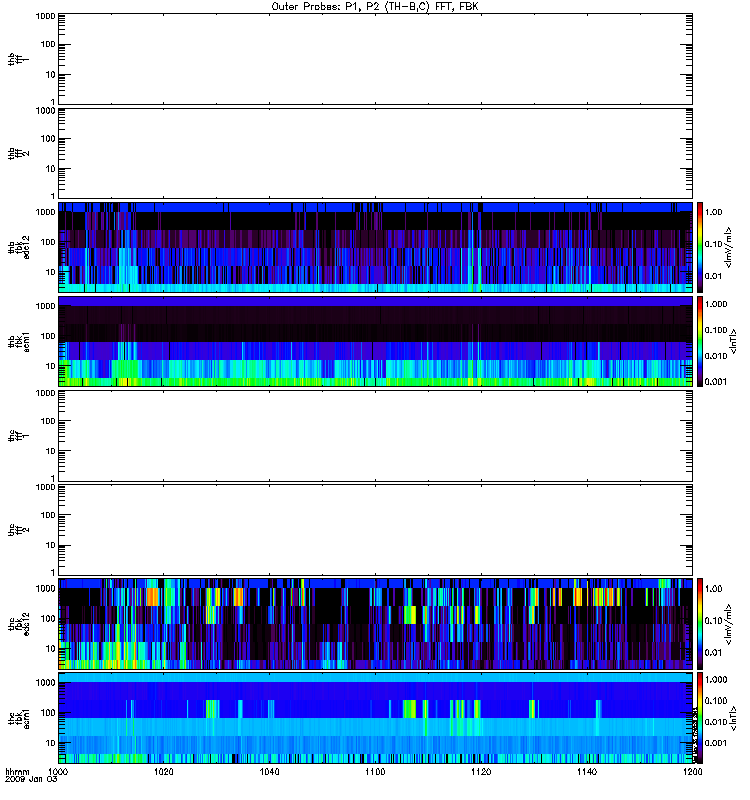Click the <|nT|> units label of thb scm1 color bar
Image resolution: width=750 pixels, height=800 pixels.
coord(733,341)
